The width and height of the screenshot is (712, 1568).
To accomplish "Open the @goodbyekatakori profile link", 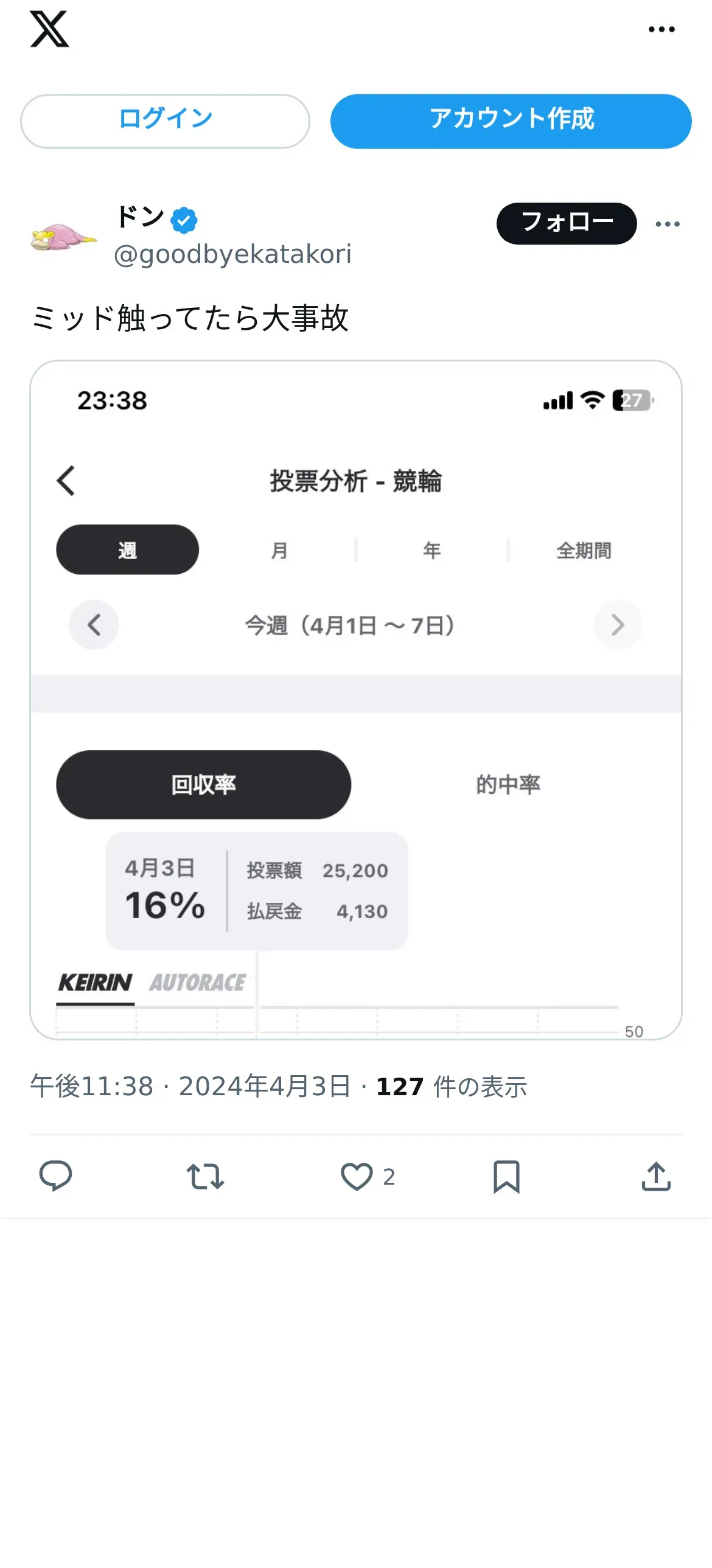I will (x=232, y=254).
